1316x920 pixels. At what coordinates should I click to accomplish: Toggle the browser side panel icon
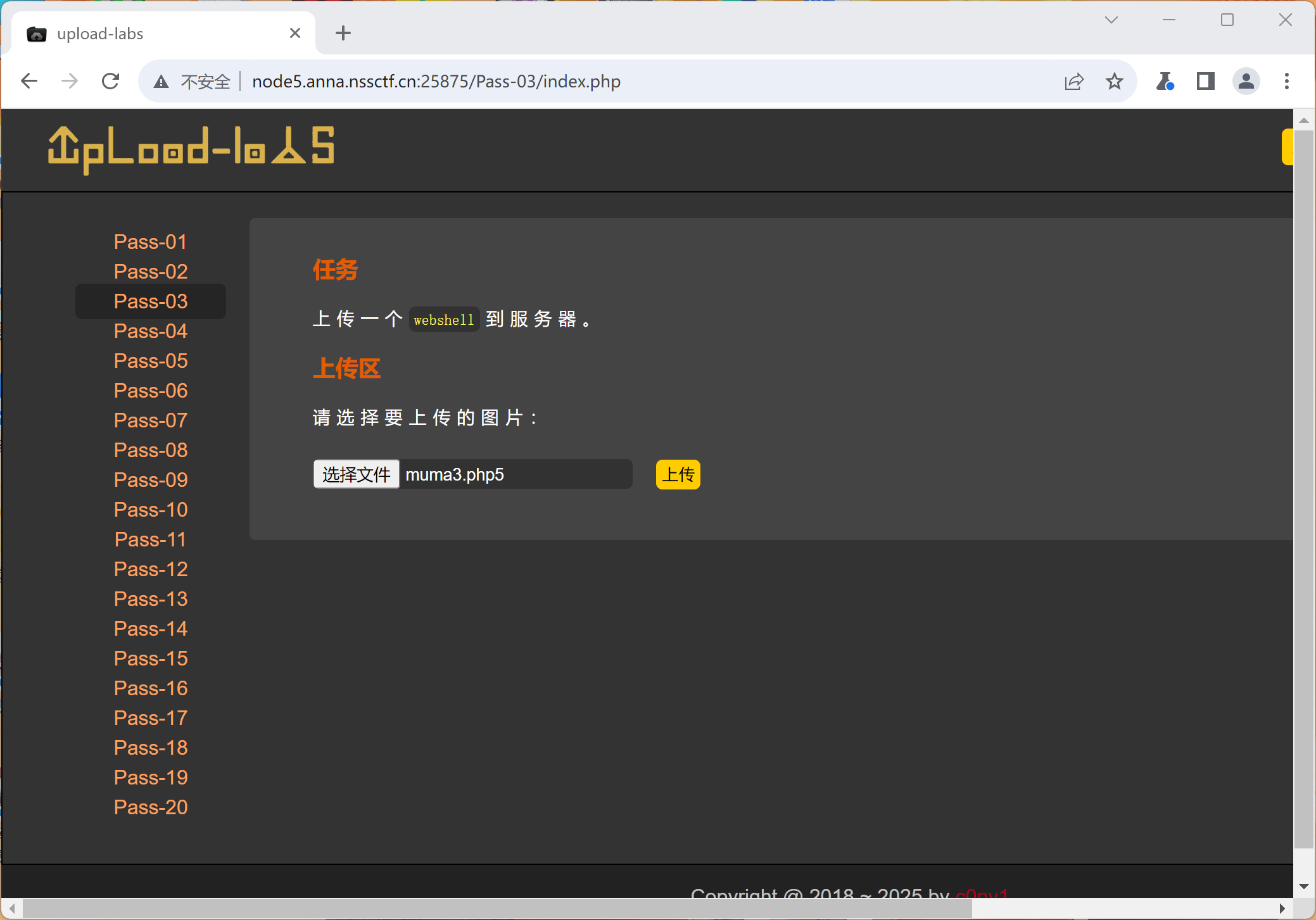coord(1205,81)
